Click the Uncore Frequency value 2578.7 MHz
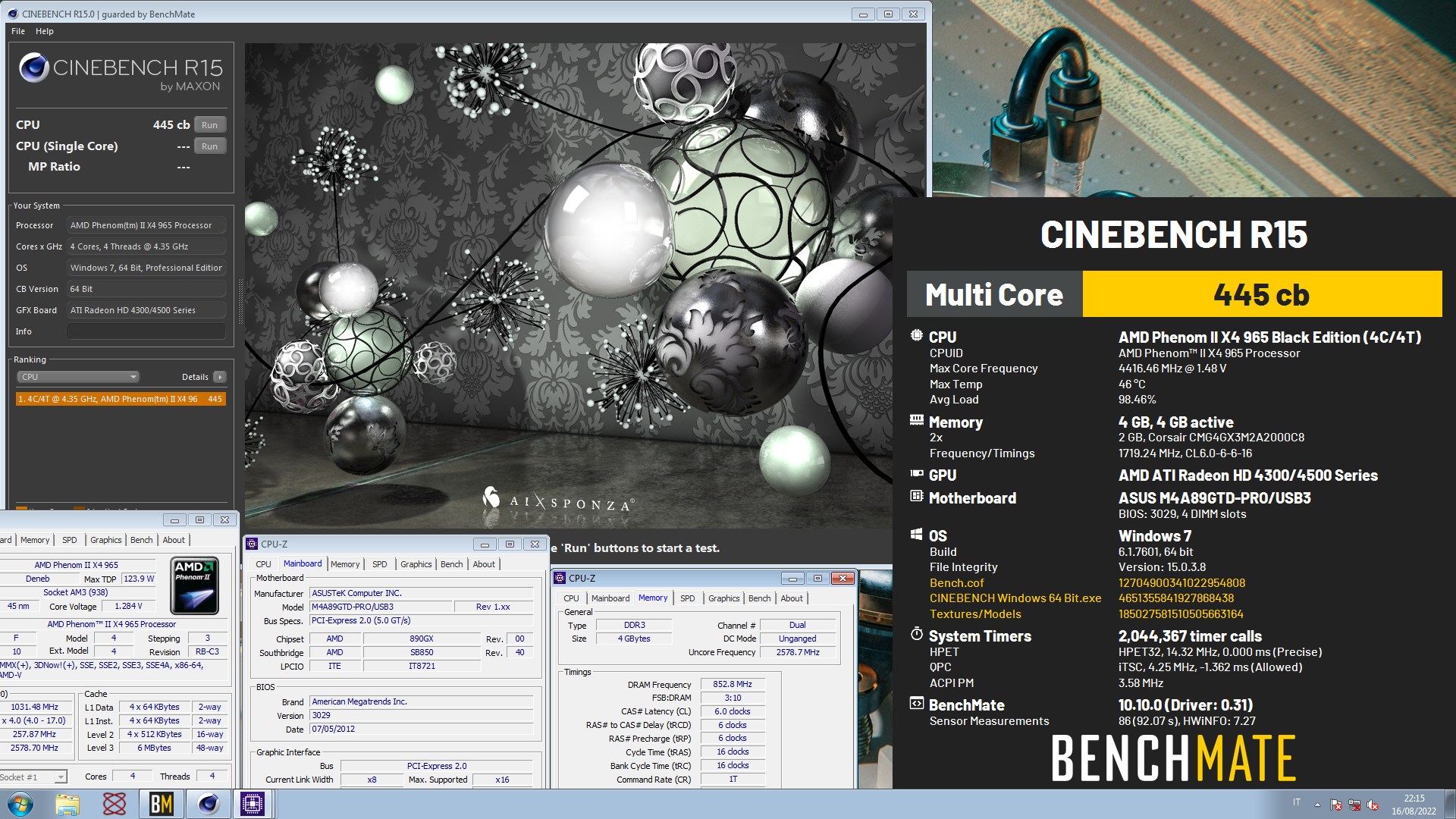 pyautogui.click(x=798, y=652)
